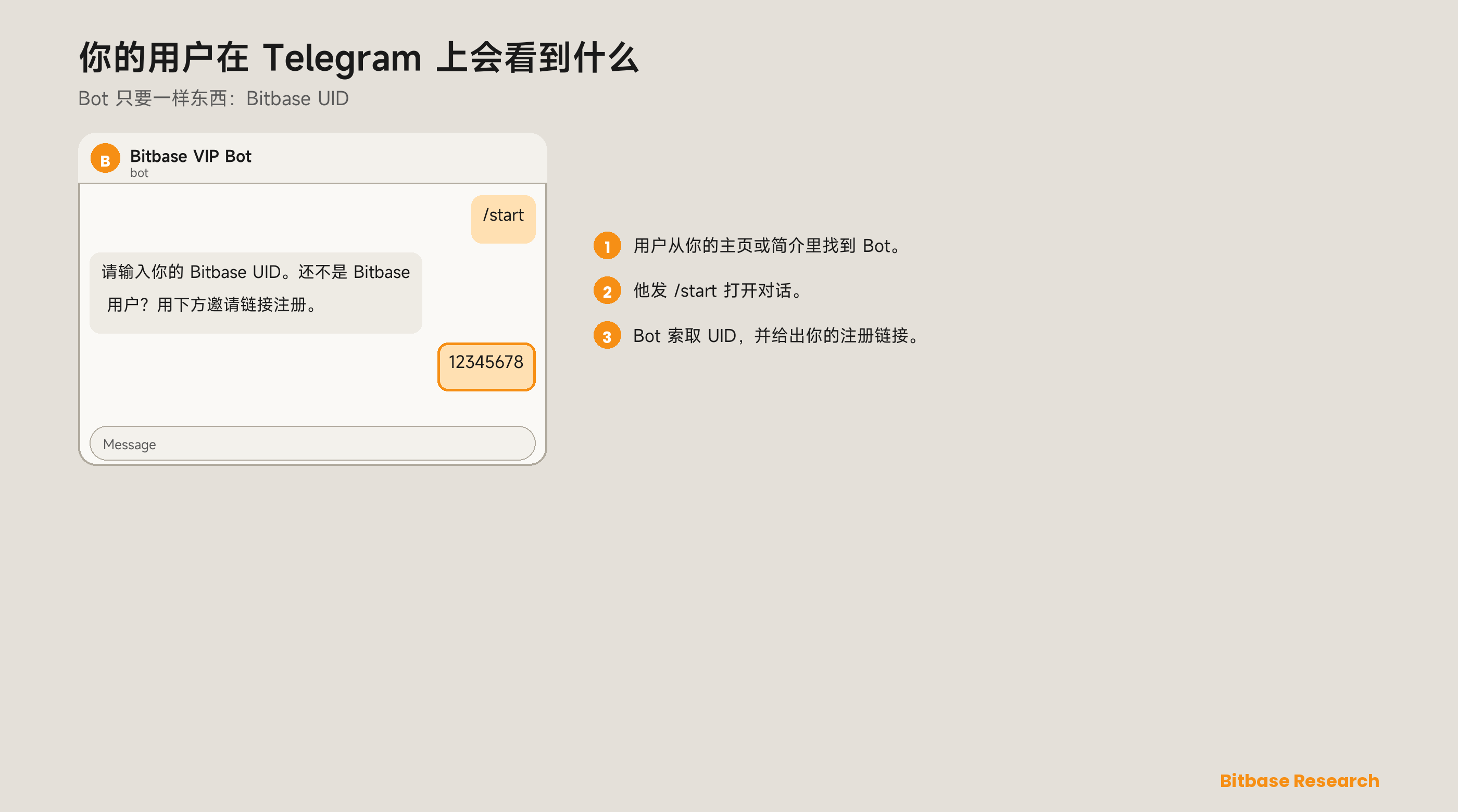Image resolution: width=1458 pixels, height=812 pixels.
Task: Select the bot reply asking for Bitbase UID
Action: click(256, 293)
